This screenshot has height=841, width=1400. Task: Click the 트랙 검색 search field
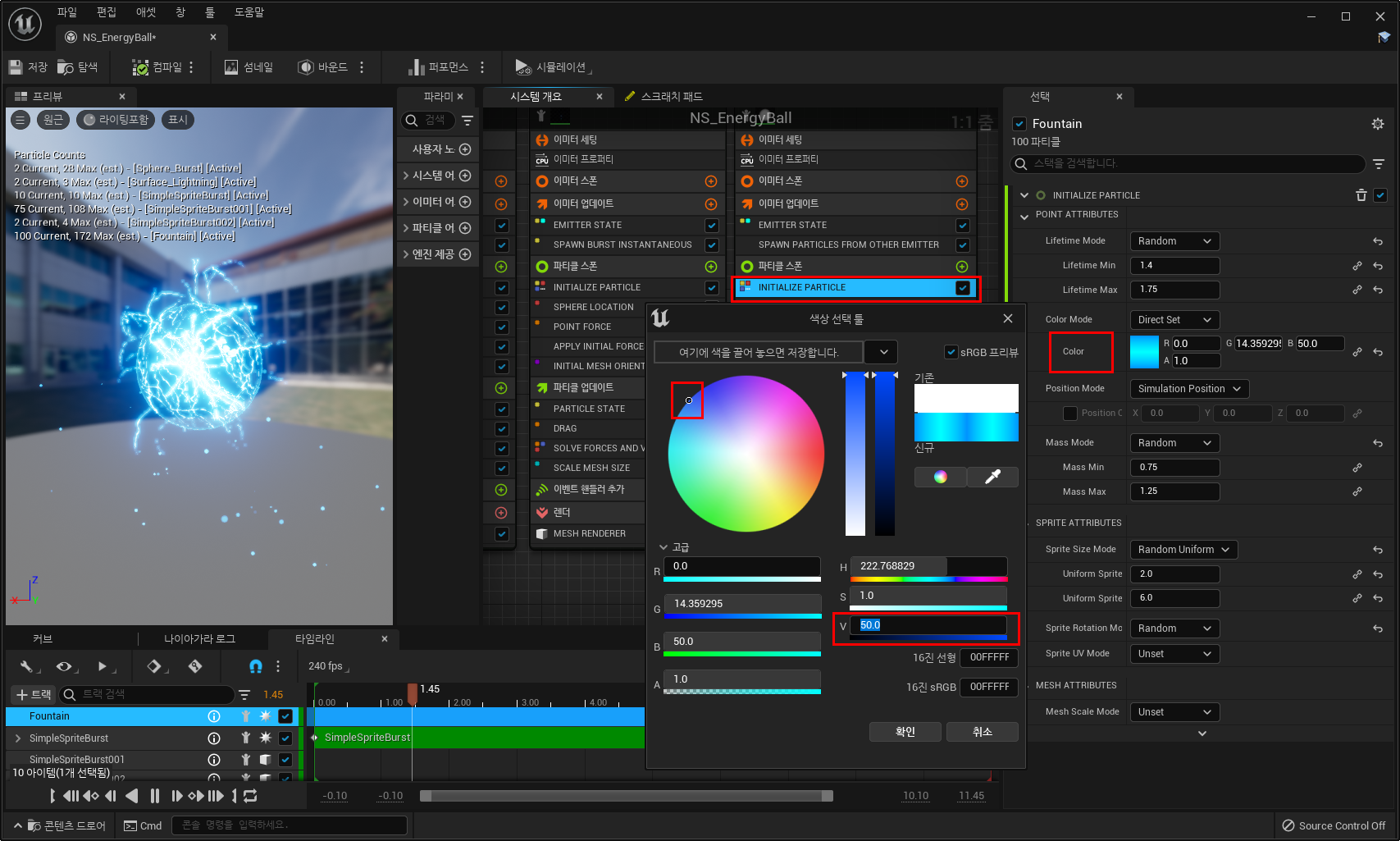148,695
